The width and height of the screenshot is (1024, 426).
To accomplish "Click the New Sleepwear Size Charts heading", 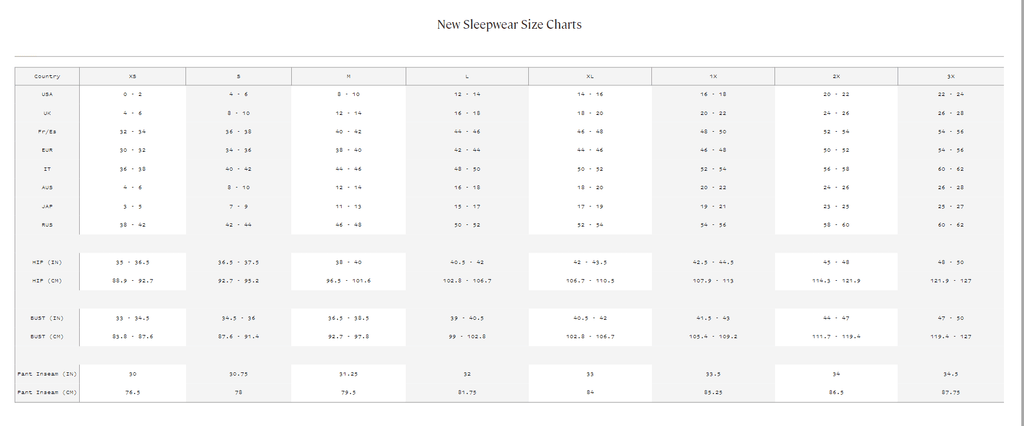I will click(509, 25).
